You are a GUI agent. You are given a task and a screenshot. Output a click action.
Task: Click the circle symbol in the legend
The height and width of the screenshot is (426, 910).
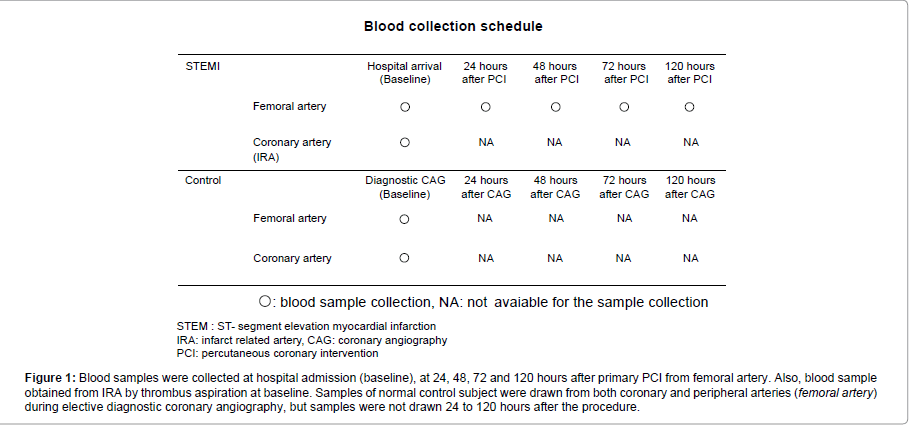click(x=265, y=301)
